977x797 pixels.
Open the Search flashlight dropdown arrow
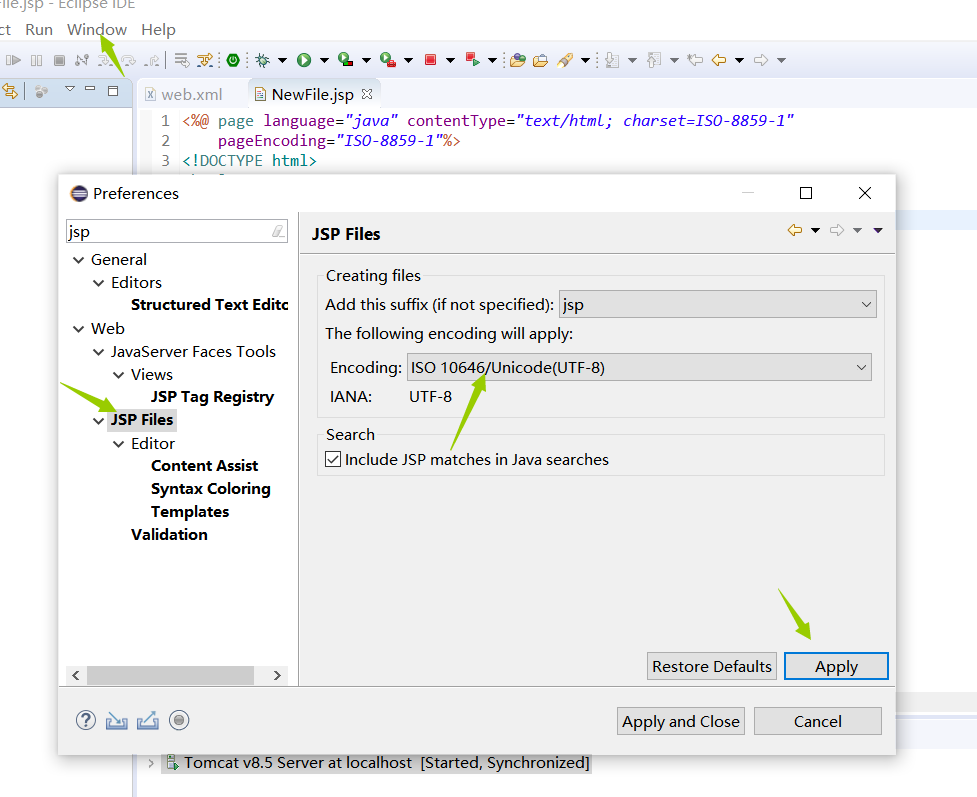coord(585,60)
